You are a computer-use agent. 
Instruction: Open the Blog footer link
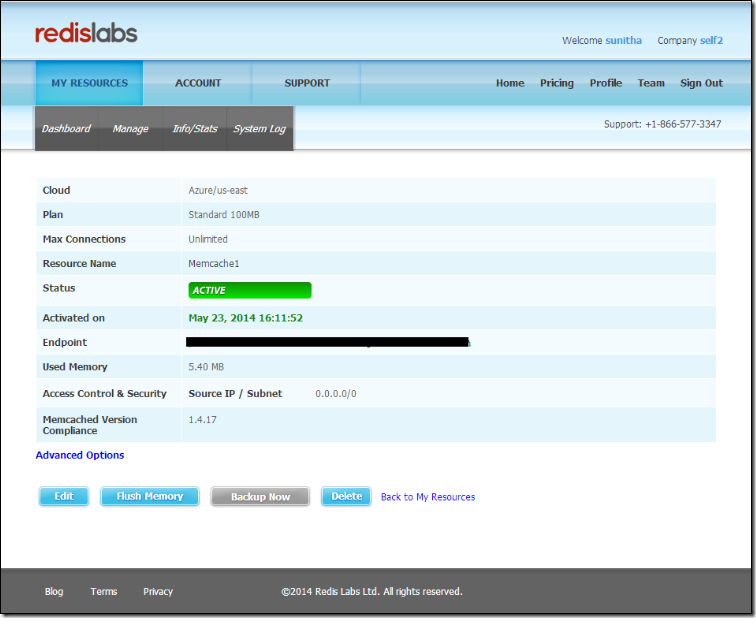coord(54,591)
